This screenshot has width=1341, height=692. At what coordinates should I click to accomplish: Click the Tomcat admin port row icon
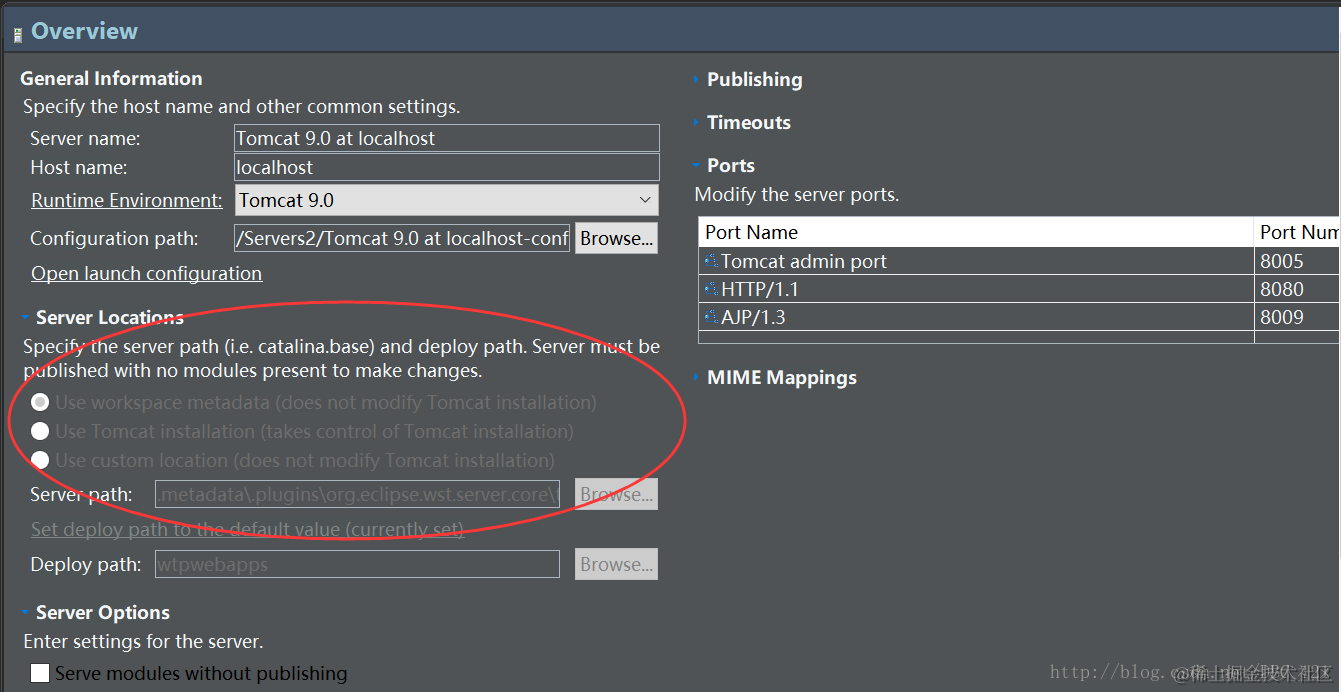coord(712,261)
